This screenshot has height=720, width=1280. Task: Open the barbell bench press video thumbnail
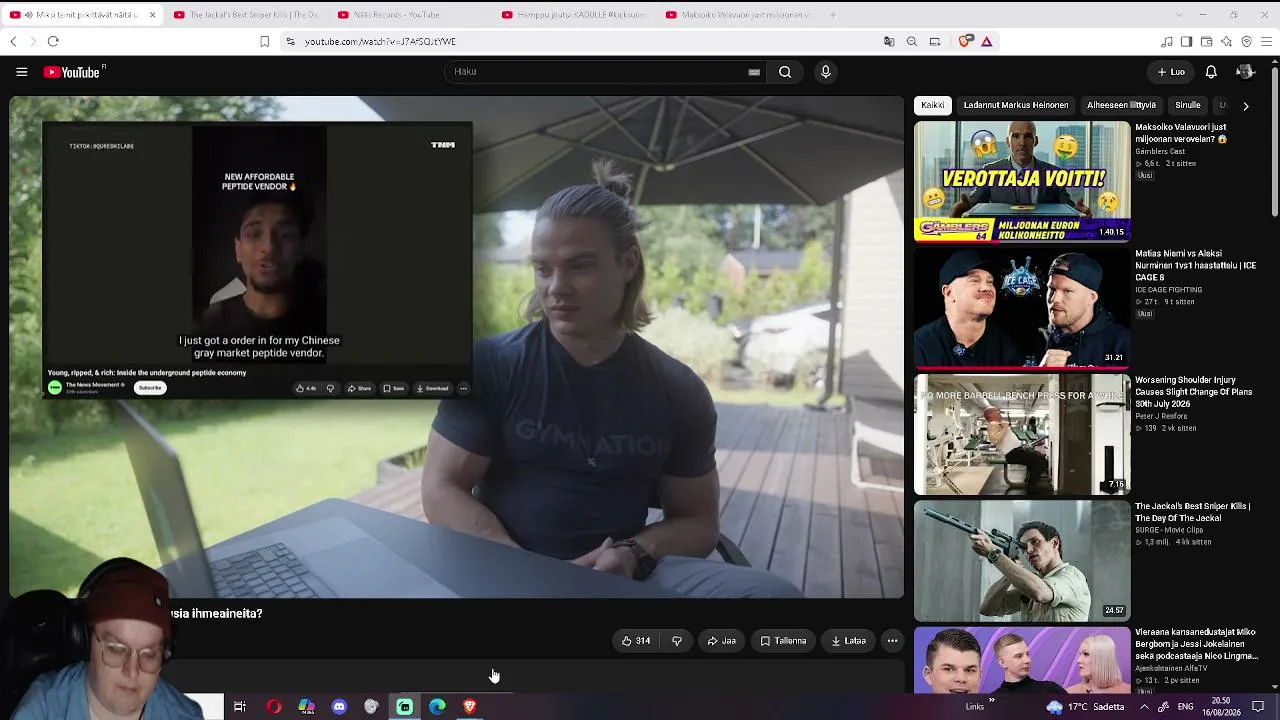(1022, 434)
